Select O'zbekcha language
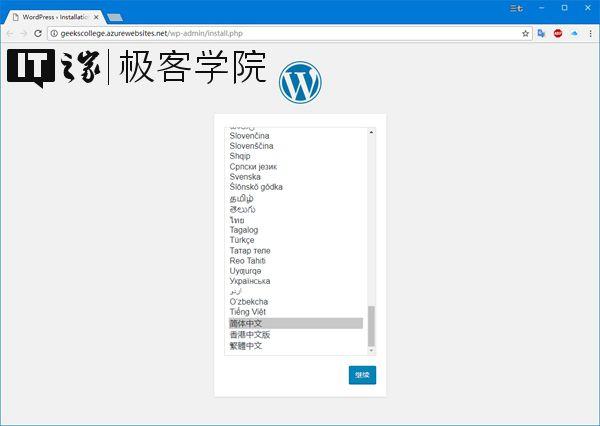Image resolution: width=600 pixels, height=426 pixels. [x=249, y=302]
